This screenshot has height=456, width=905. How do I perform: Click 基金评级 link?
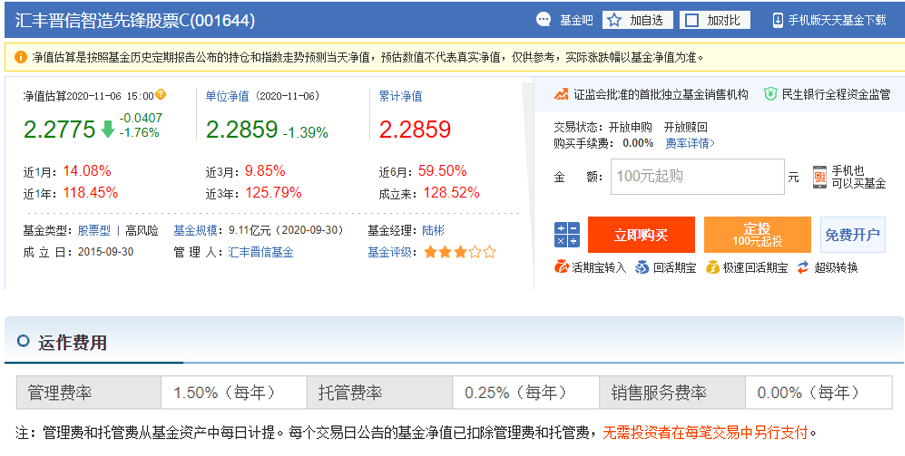coord(389,252)
